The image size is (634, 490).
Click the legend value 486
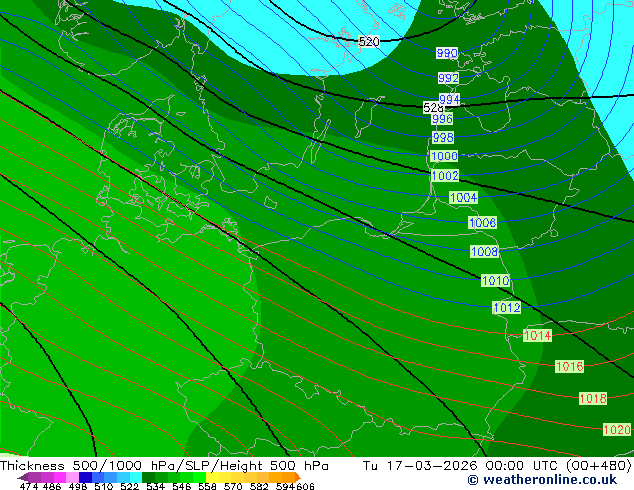pyautogui.click(x=52, y=486)
